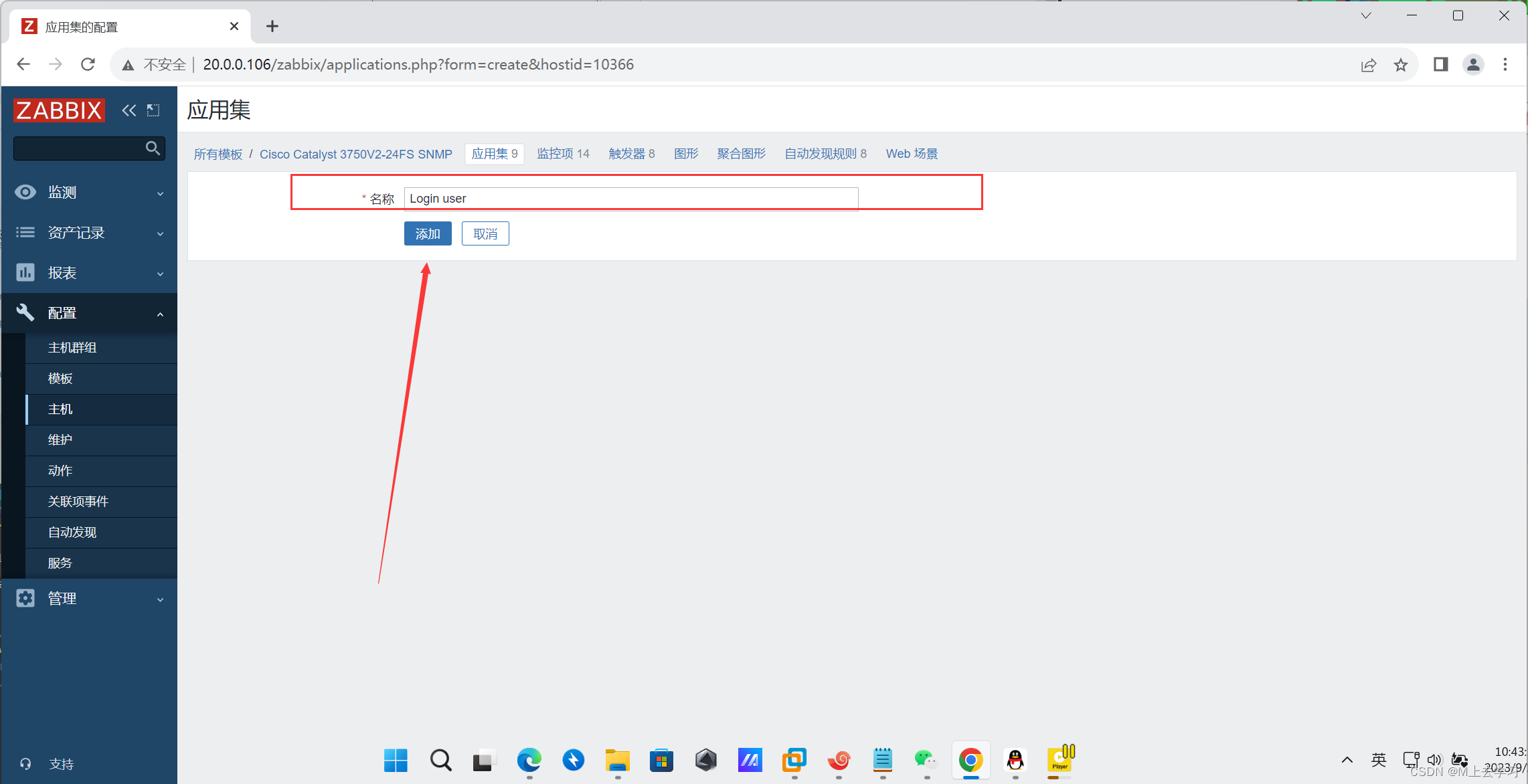The height and width of the screenshot is (784, 1528).
Task: Click the sidebar search magnifier icon
Action: (153, 148)
